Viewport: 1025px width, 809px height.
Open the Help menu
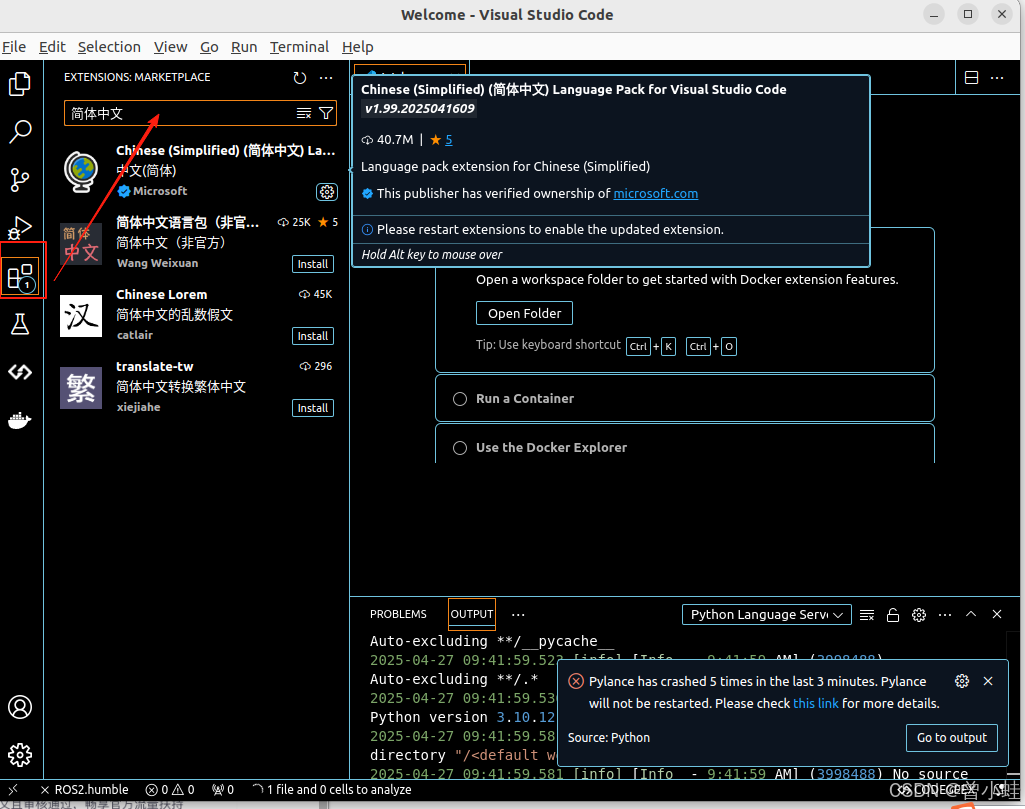(358, 47)
